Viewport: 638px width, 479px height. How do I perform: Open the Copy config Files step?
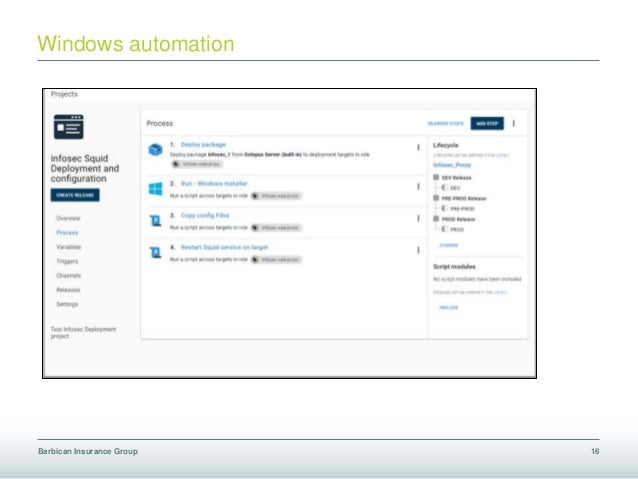click(205, 215)
